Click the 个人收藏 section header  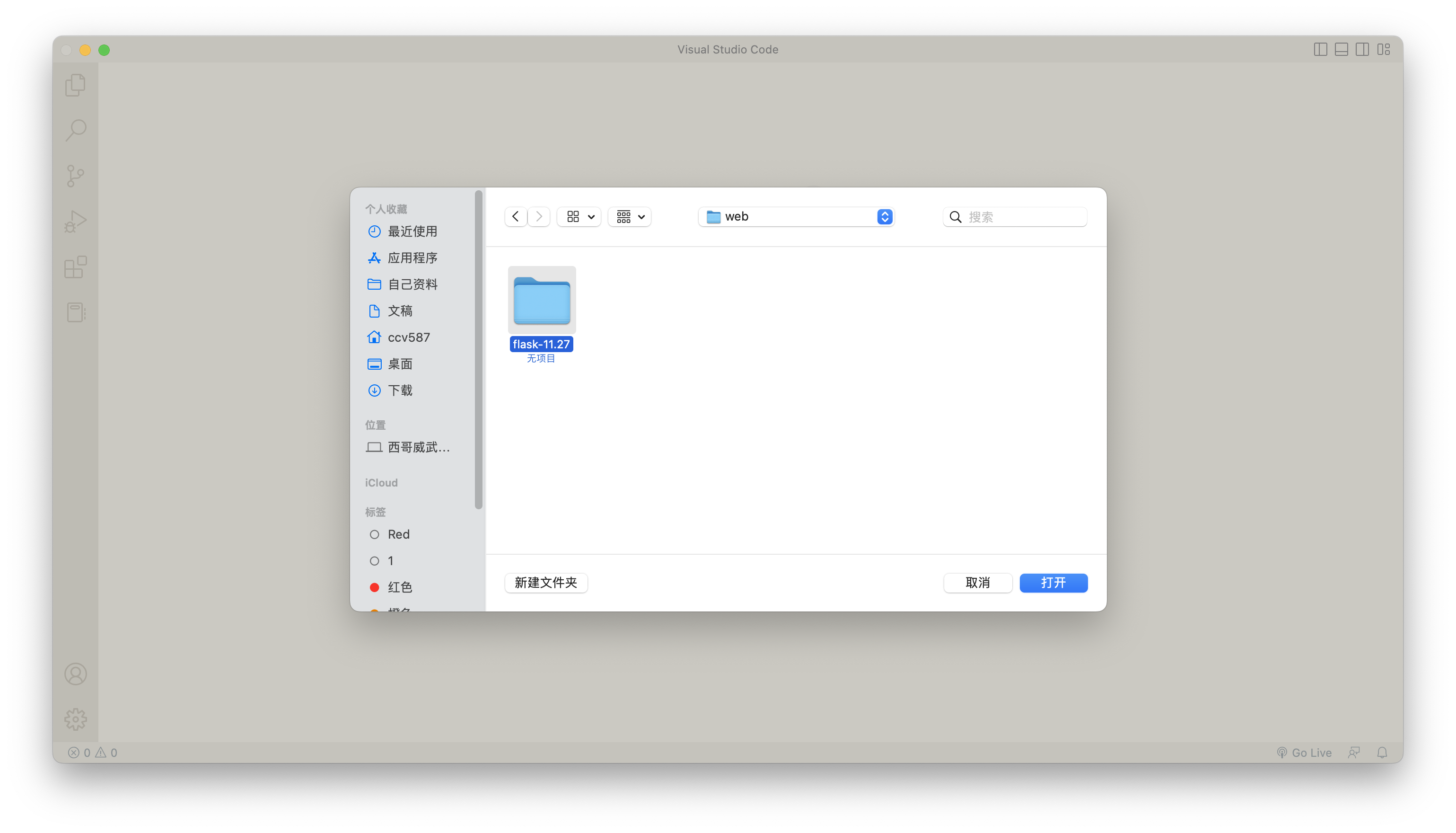(386, 209)
